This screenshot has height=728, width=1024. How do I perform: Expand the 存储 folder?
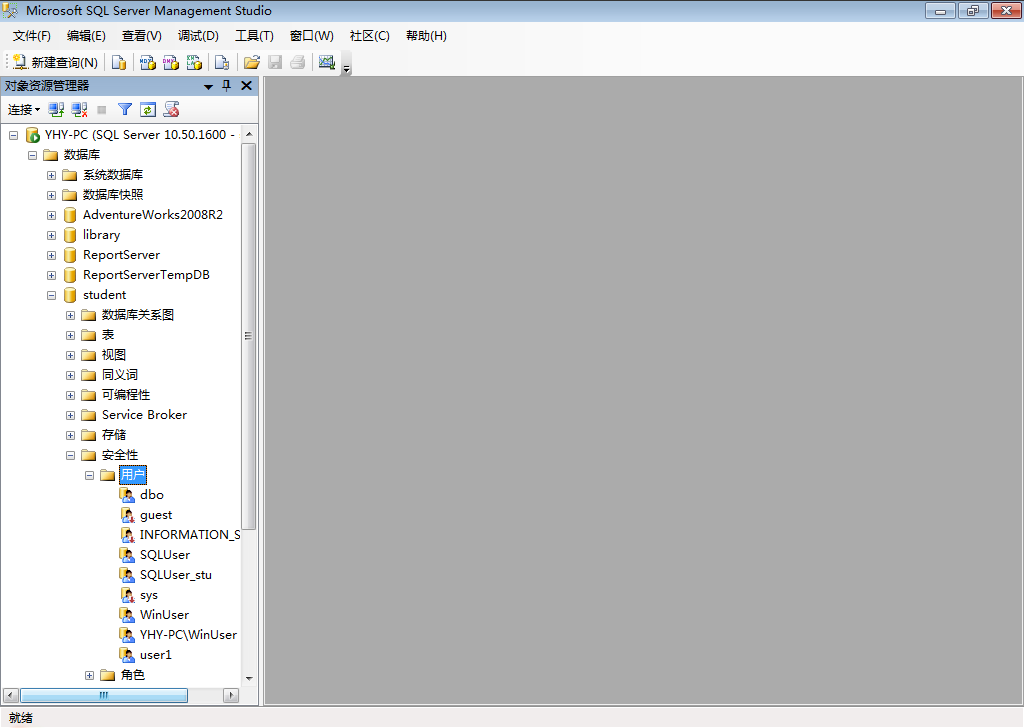(x=71, y=435)
